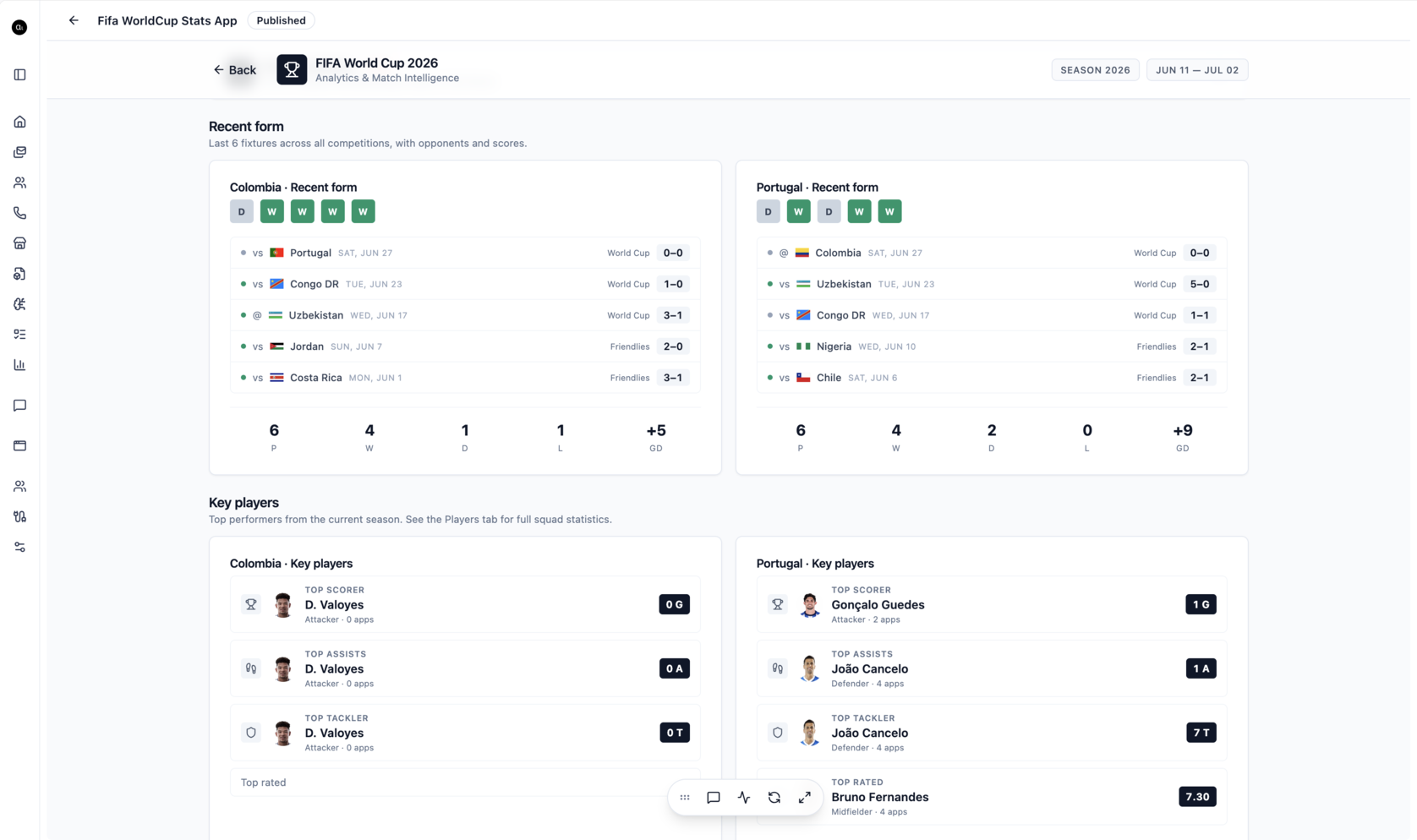Click the refresh icon on floating toolbar
The height and width of the screenshot is (840, 1417).
[x=774, y=797]
